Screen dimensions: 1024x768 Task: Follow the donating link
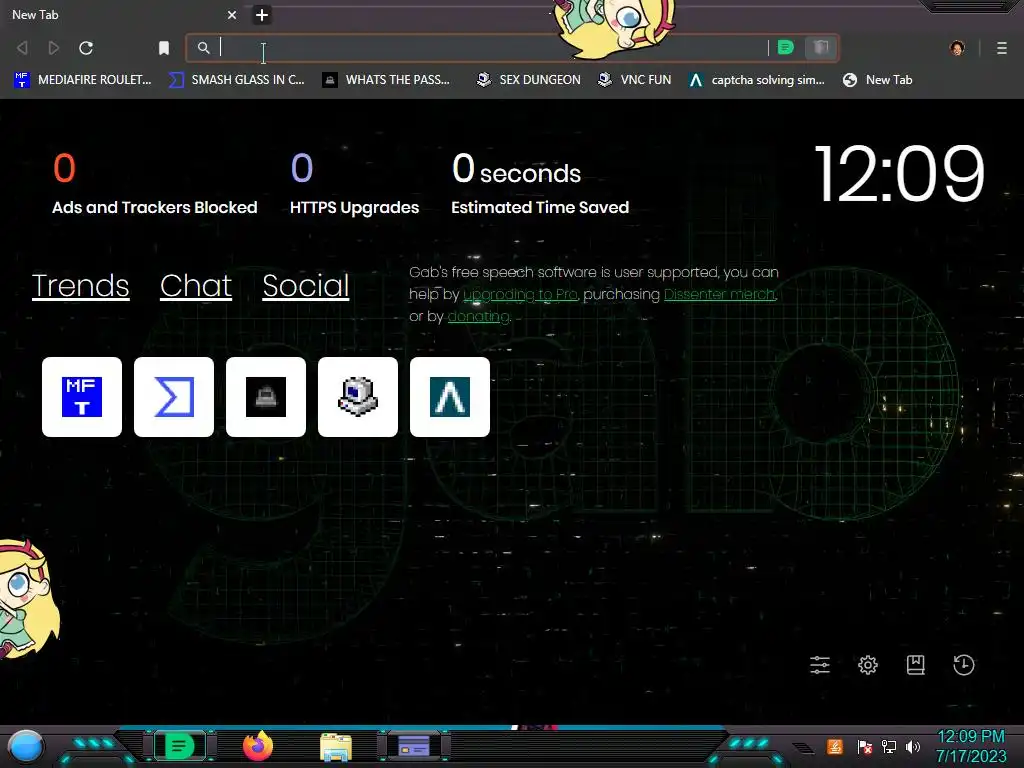point(478,317)
